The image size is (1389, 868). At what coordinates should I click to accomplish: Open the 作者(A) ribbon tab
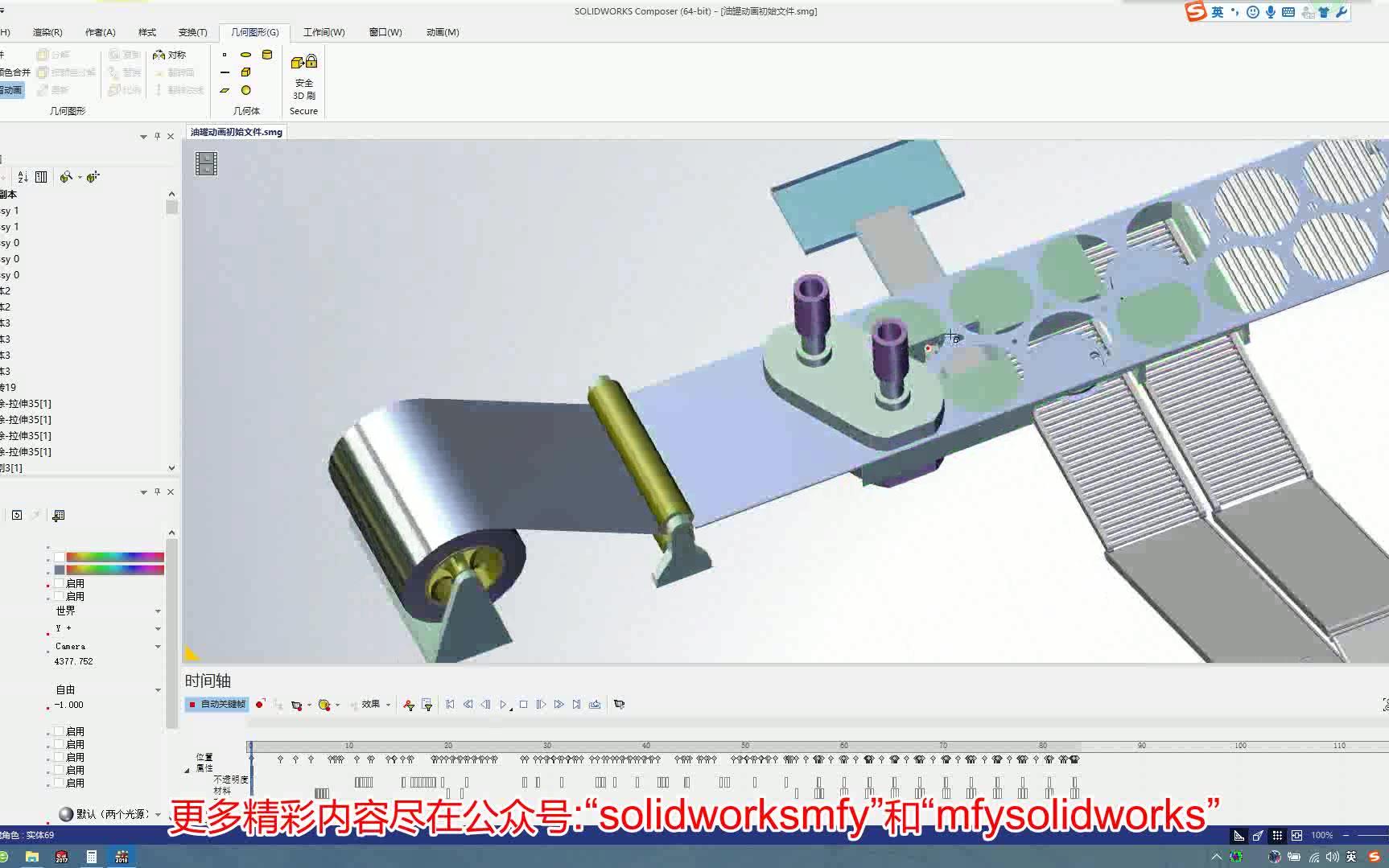tap(100, 32)
